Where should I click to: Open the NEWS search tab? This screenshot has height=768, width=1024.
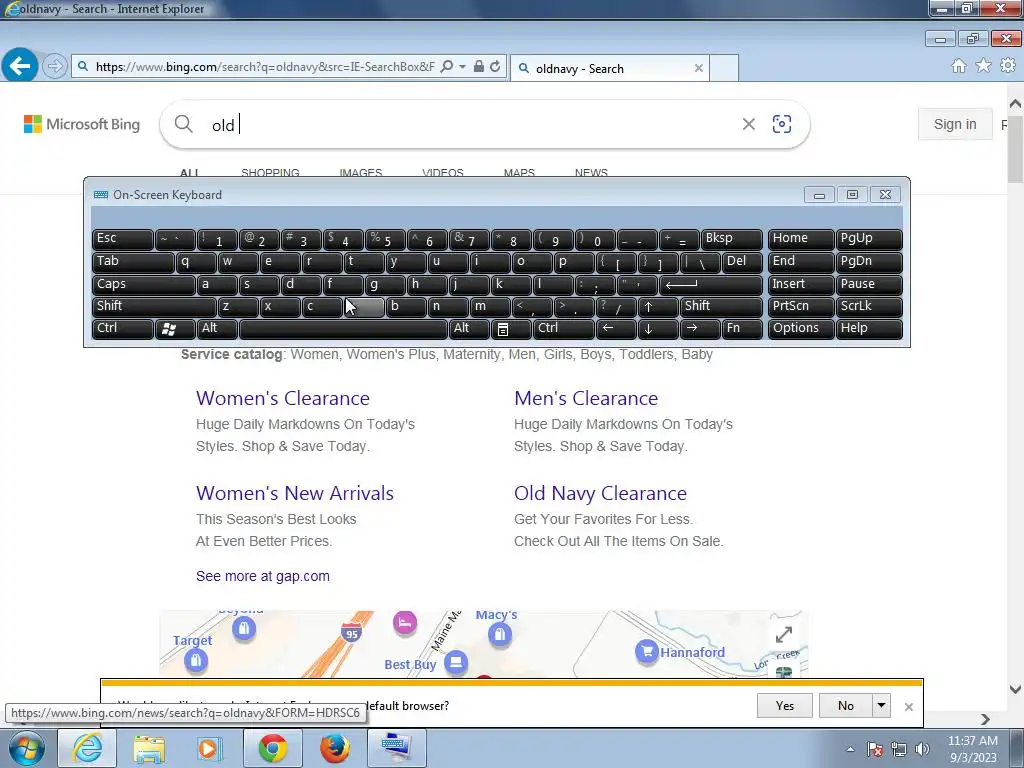coord(591,173)
